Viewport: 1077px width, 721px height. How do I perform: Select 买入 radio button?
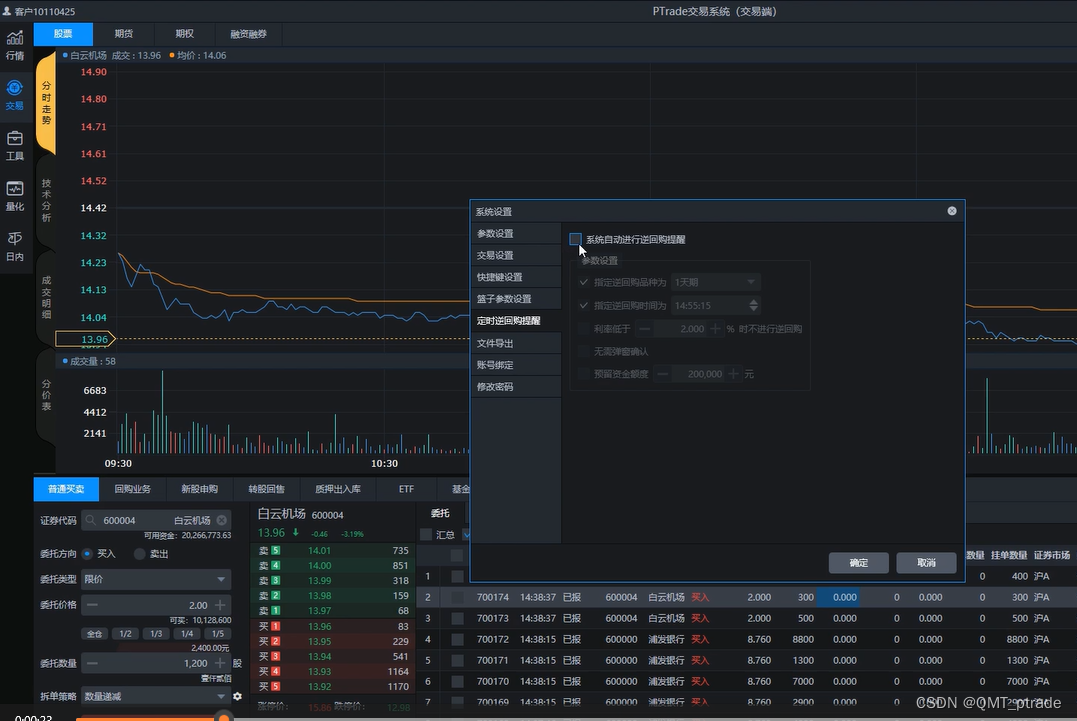87,553
